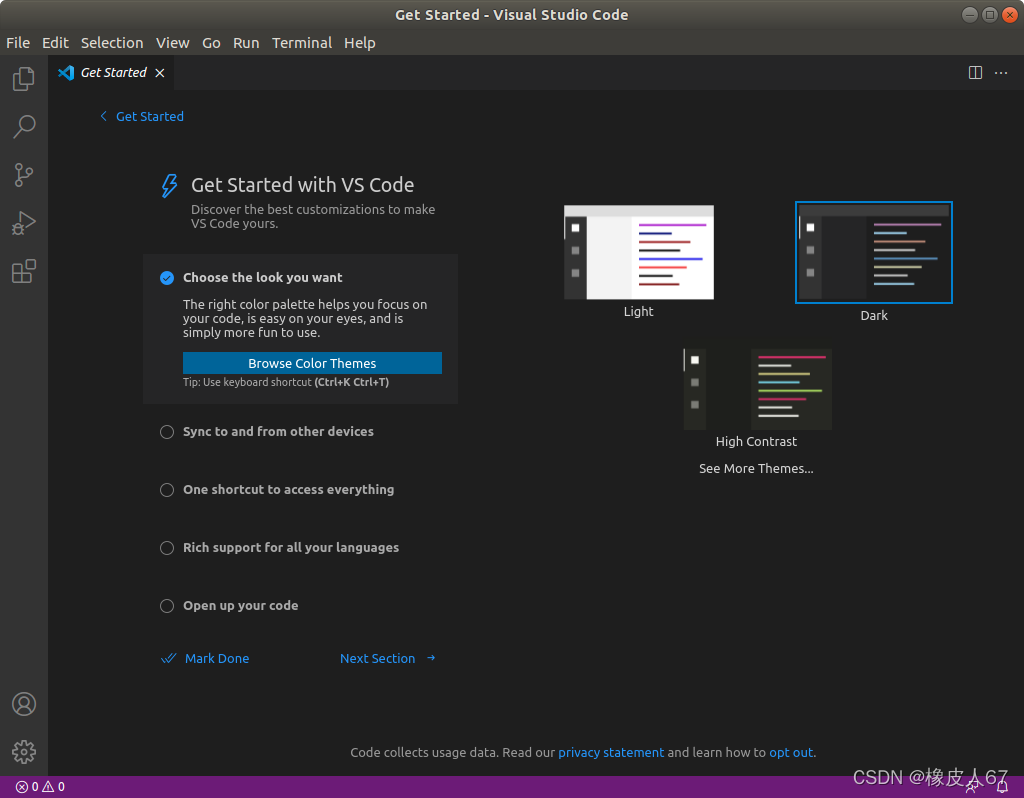The width and height of the screenshot is (1024, 798).
Task: Select the Open up your code step
Action: point(240,605)
